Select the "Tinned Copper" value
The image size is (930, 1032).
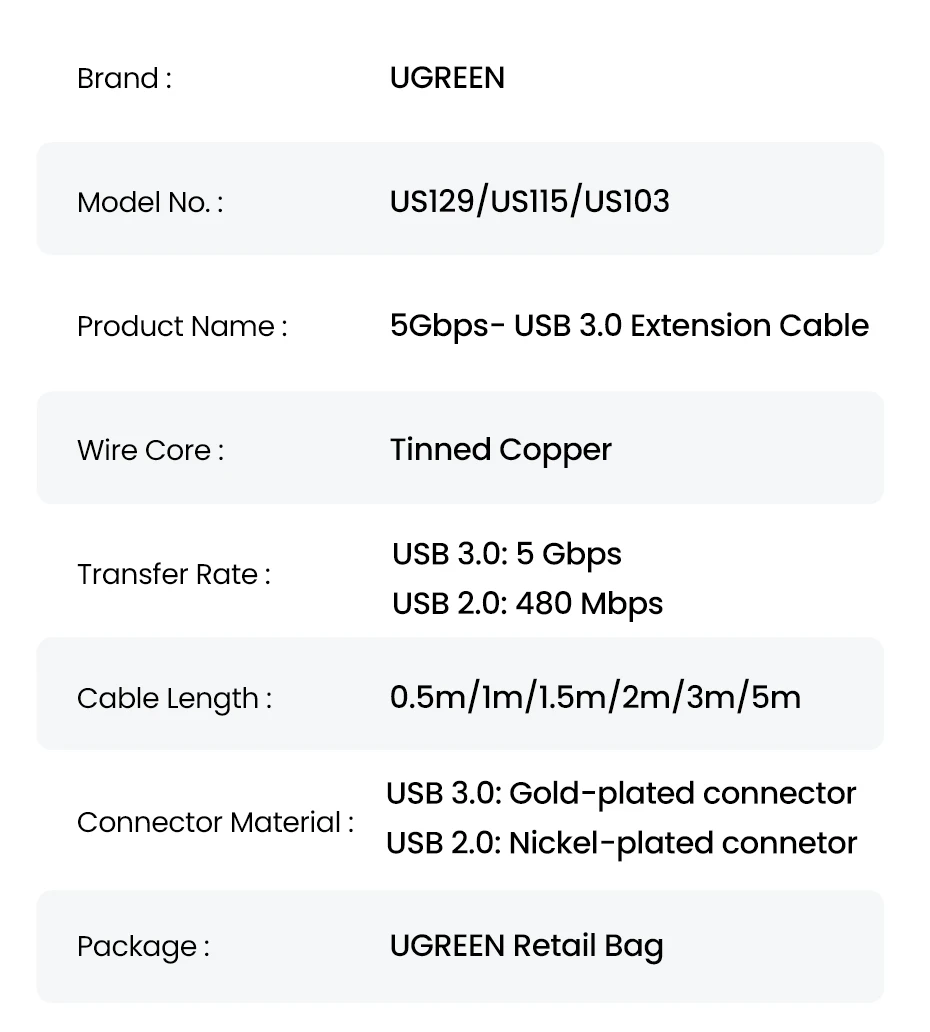click(x=500, y=450)
